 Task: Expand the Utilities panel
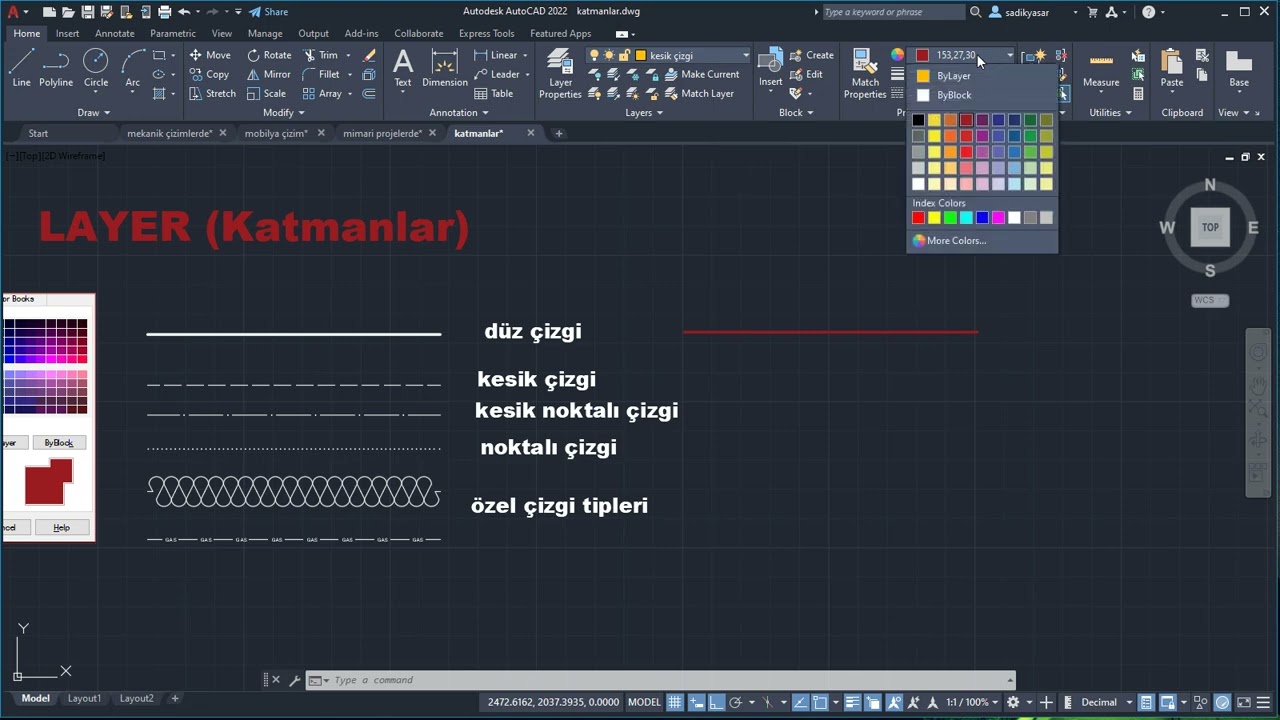point(1110,113)
